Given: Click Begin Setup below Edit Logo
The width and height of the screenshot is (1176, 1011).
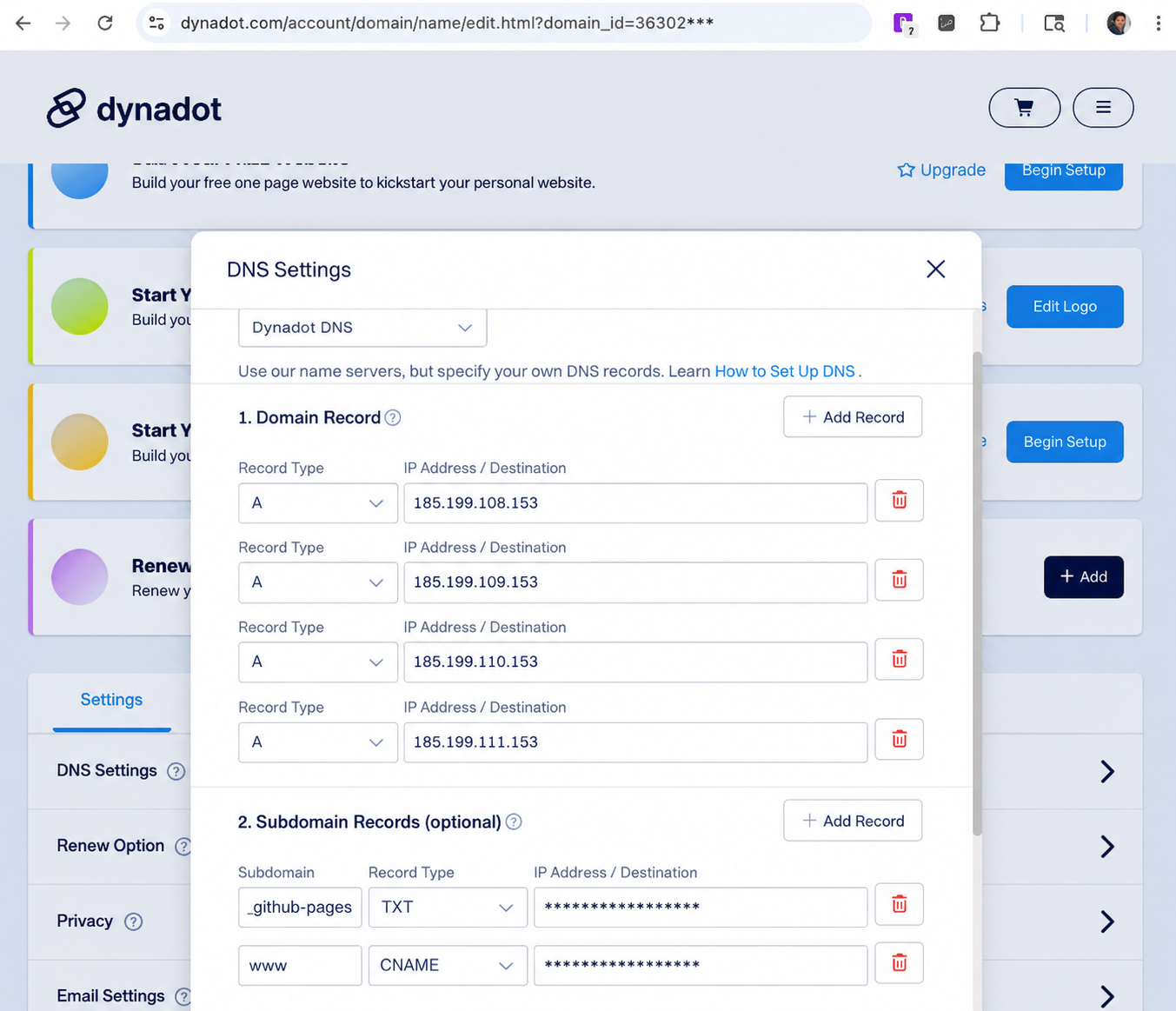Looking at the screenshot, I should click(1065, 442).
